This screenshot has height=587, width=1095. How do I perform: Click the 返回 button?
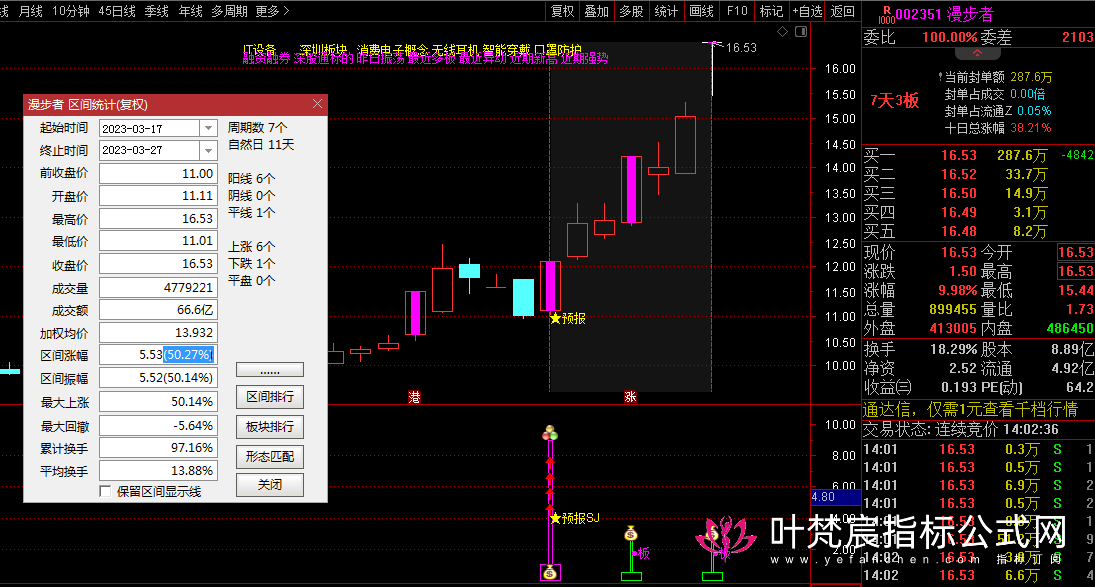[843, 11]
